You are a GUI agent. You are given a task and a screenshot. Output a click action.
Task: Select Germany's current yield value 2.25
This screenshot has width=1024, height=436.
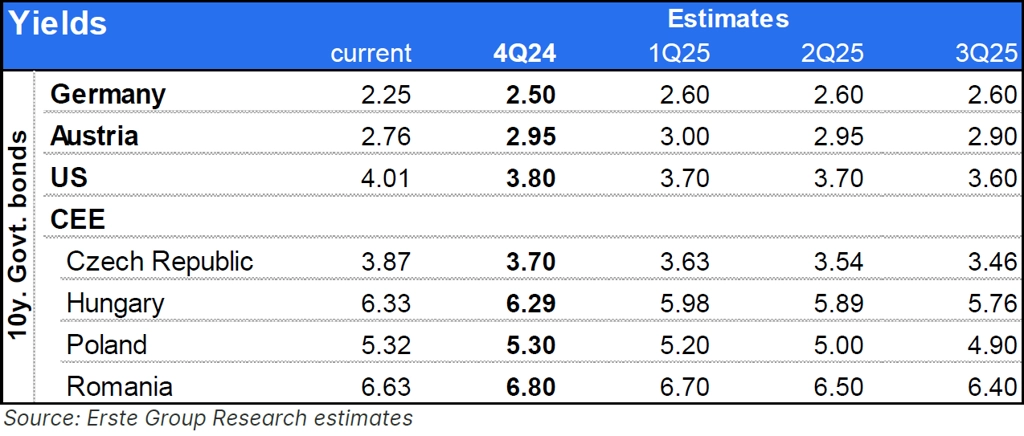pos(385,95)
